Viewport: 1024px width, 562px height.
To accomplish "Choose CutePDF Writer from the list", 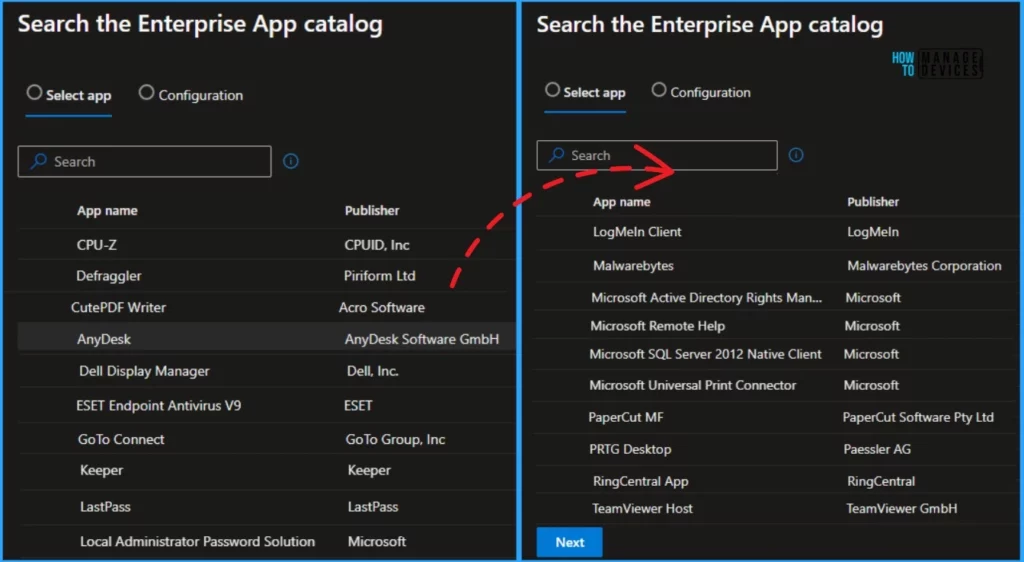I will pyautogui.click(x=118, y=307).
